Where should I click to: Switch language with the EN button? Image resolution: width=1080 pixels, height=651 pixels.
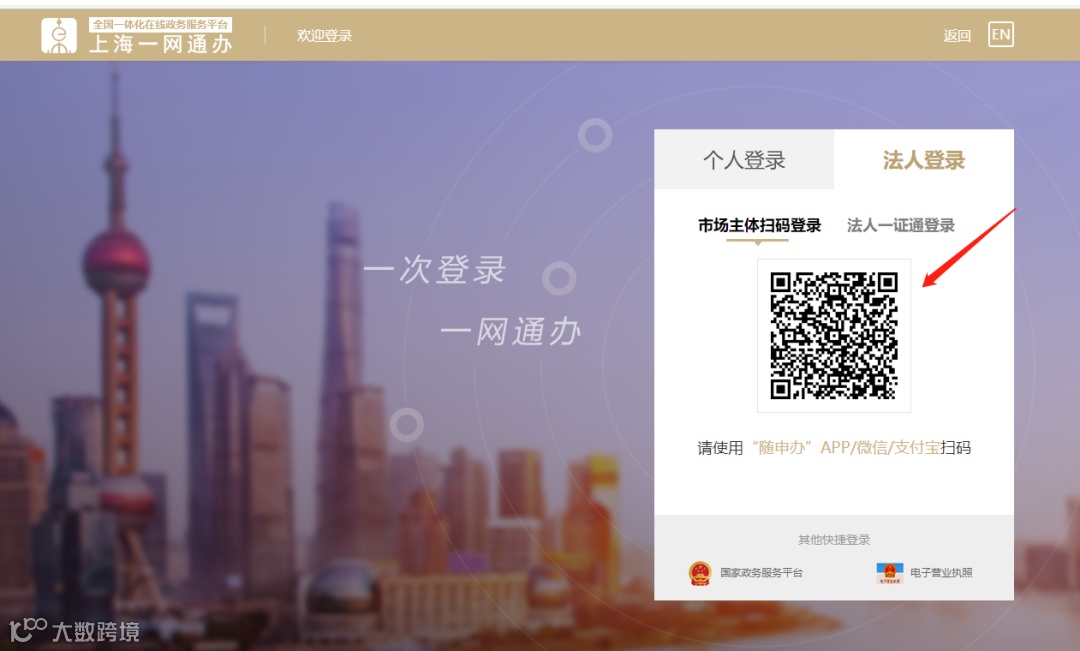[1001, 34]
